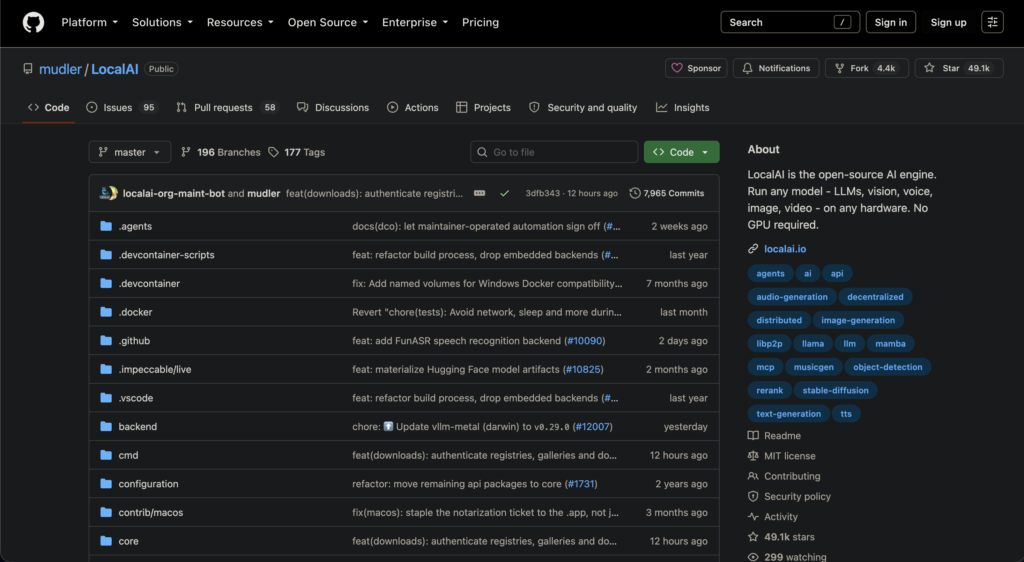The height and width of the screenshot is (562, 1024).
Task: Click the Readme book icon
Action: [x=753, y=435]
